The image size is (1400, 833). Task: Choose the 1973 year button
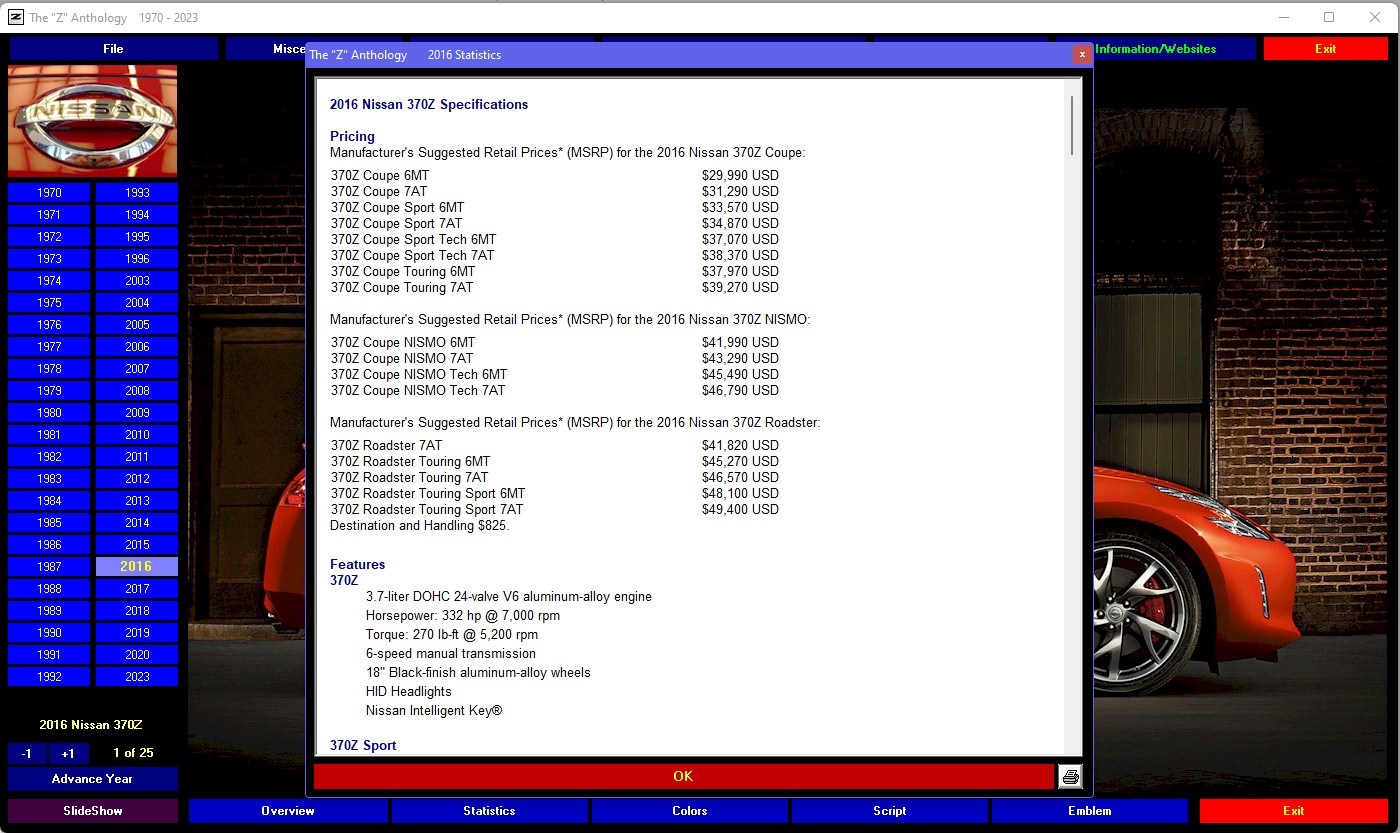pyautogui.click(x=49, y=259)
